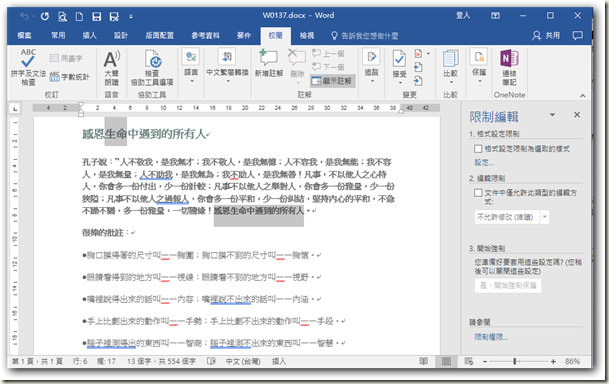609x384 pixels.
Task: Open Print Preview from quick access toolbar
Action: pyautogui.click(x=62, y=16)
